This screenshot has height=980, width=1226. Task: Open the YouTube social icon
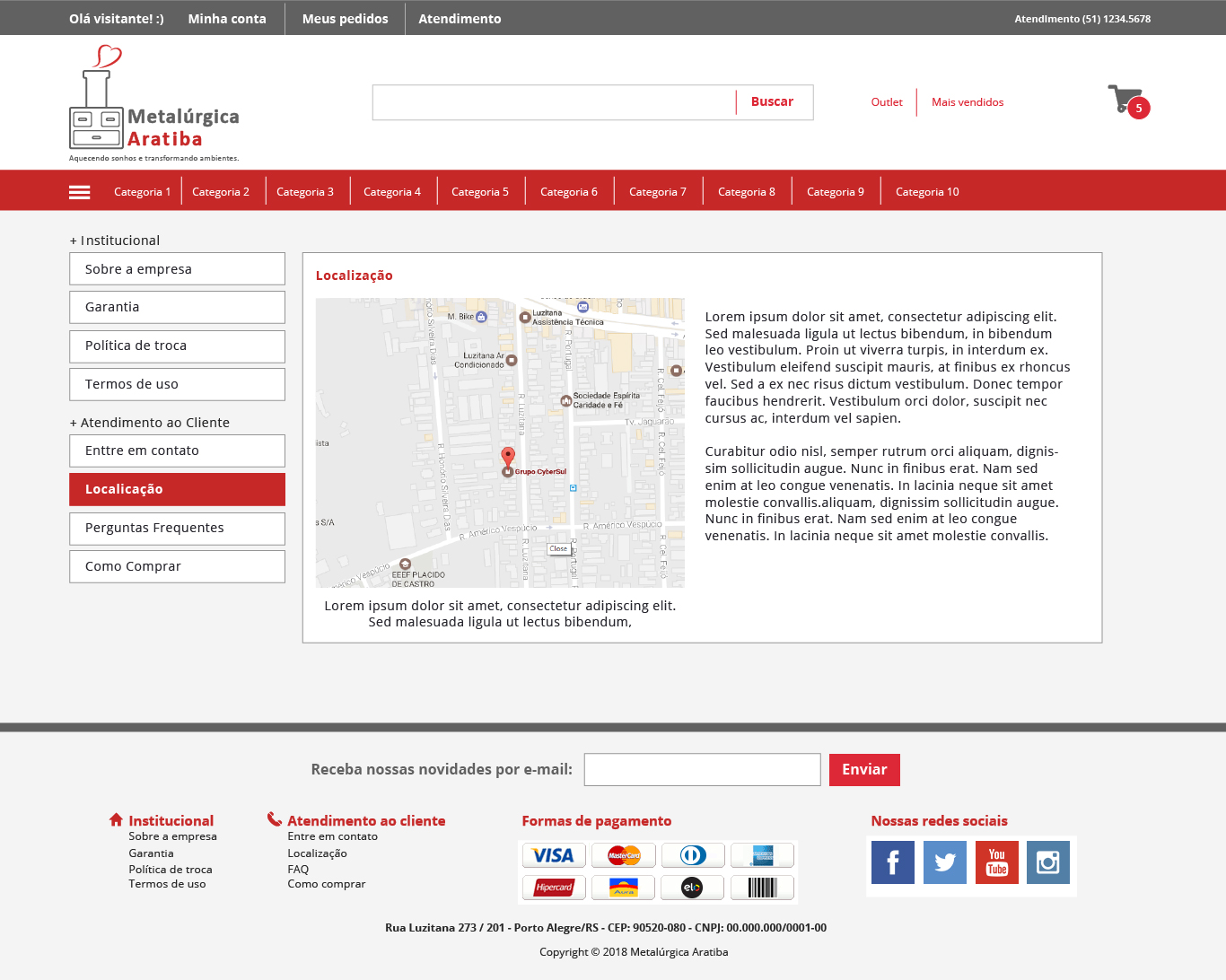pyautogui.click(x=996, y=862)
